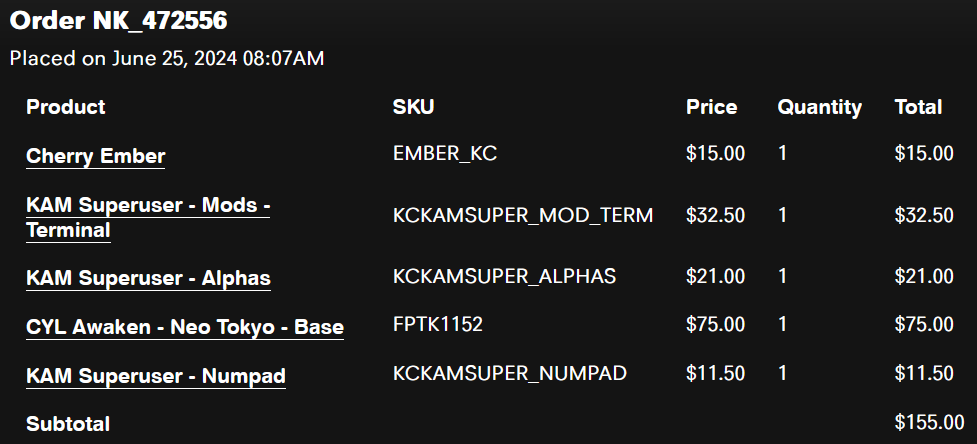Screen dimensions: 977x444
Task: Click the Quantity column header
Action: (819, 107)
